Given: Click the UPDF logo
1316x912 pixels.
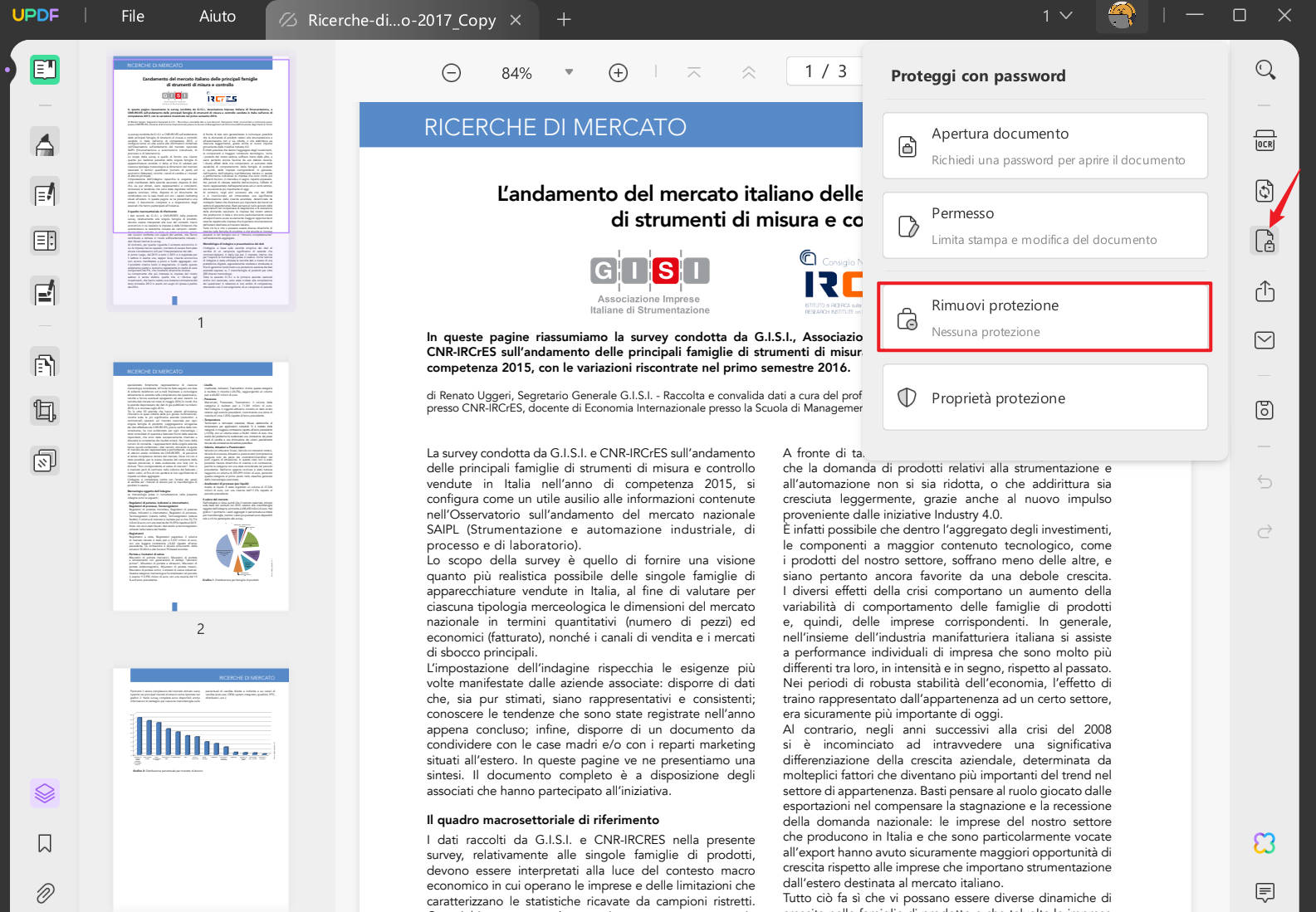Looking at the screenshot, I should click(x=36, y=15).
